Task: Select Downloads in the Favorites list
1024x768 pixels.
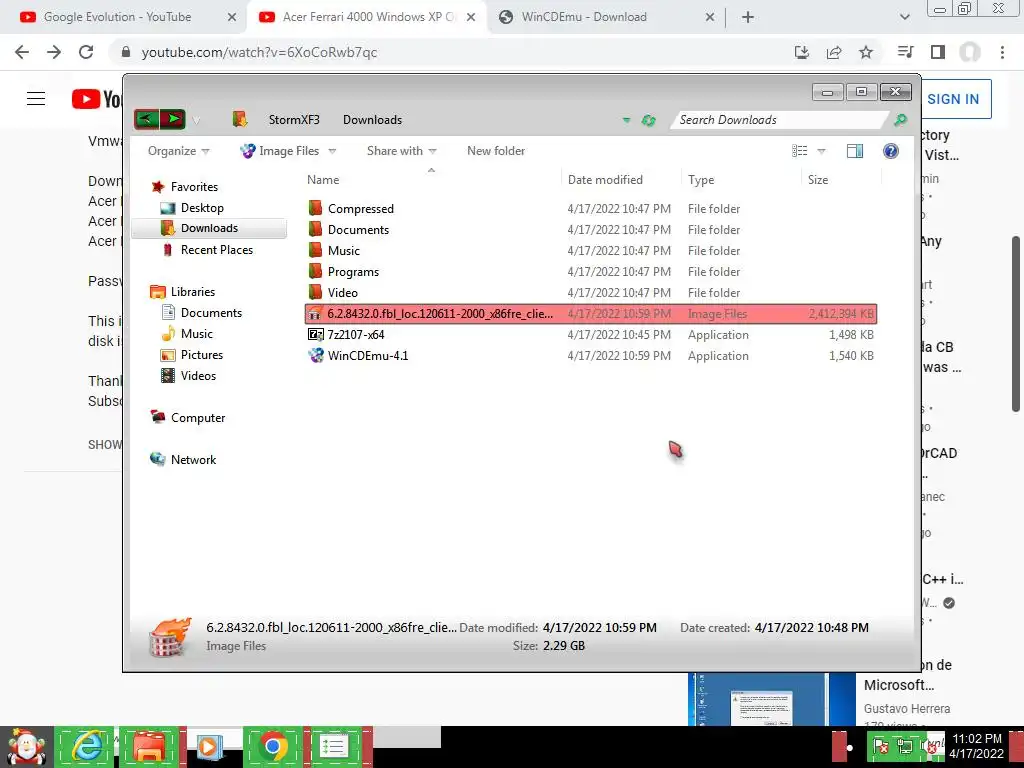Action: (209, 228)
